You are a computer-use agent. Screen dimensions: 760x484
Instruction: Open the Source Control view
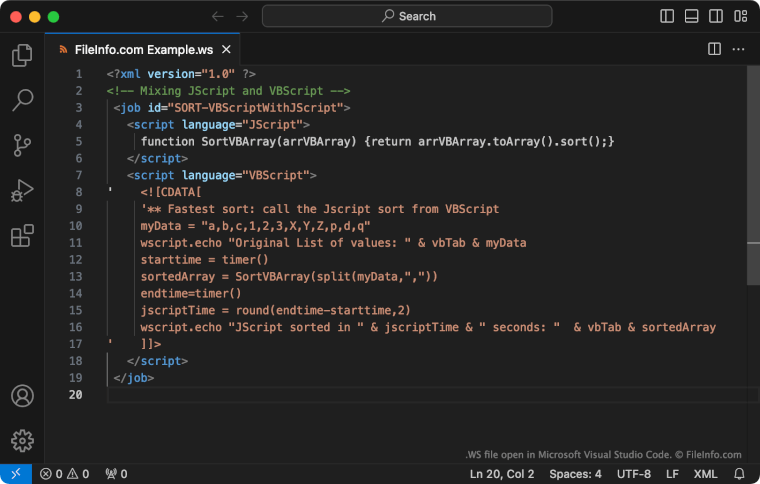coord(22,146)
